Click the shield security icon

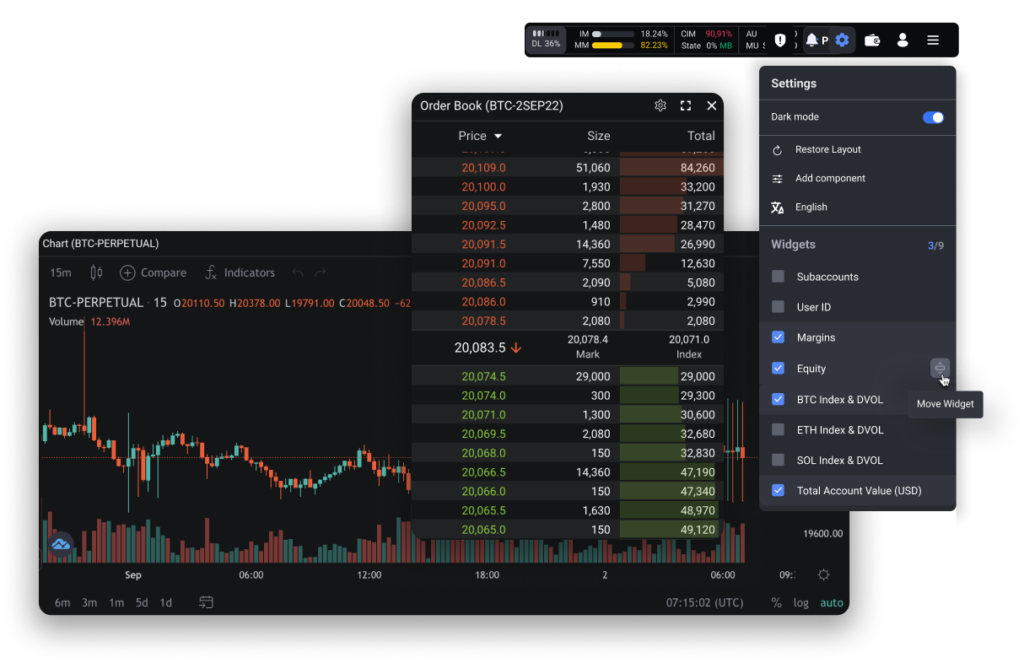[780, 40]
